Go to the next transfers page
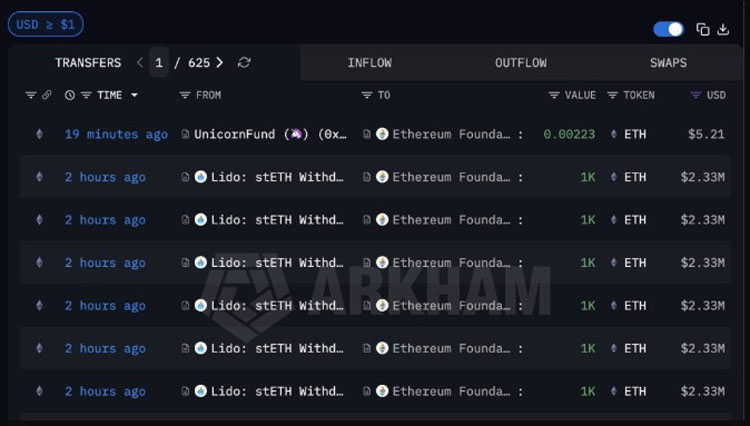 [220, 63]
